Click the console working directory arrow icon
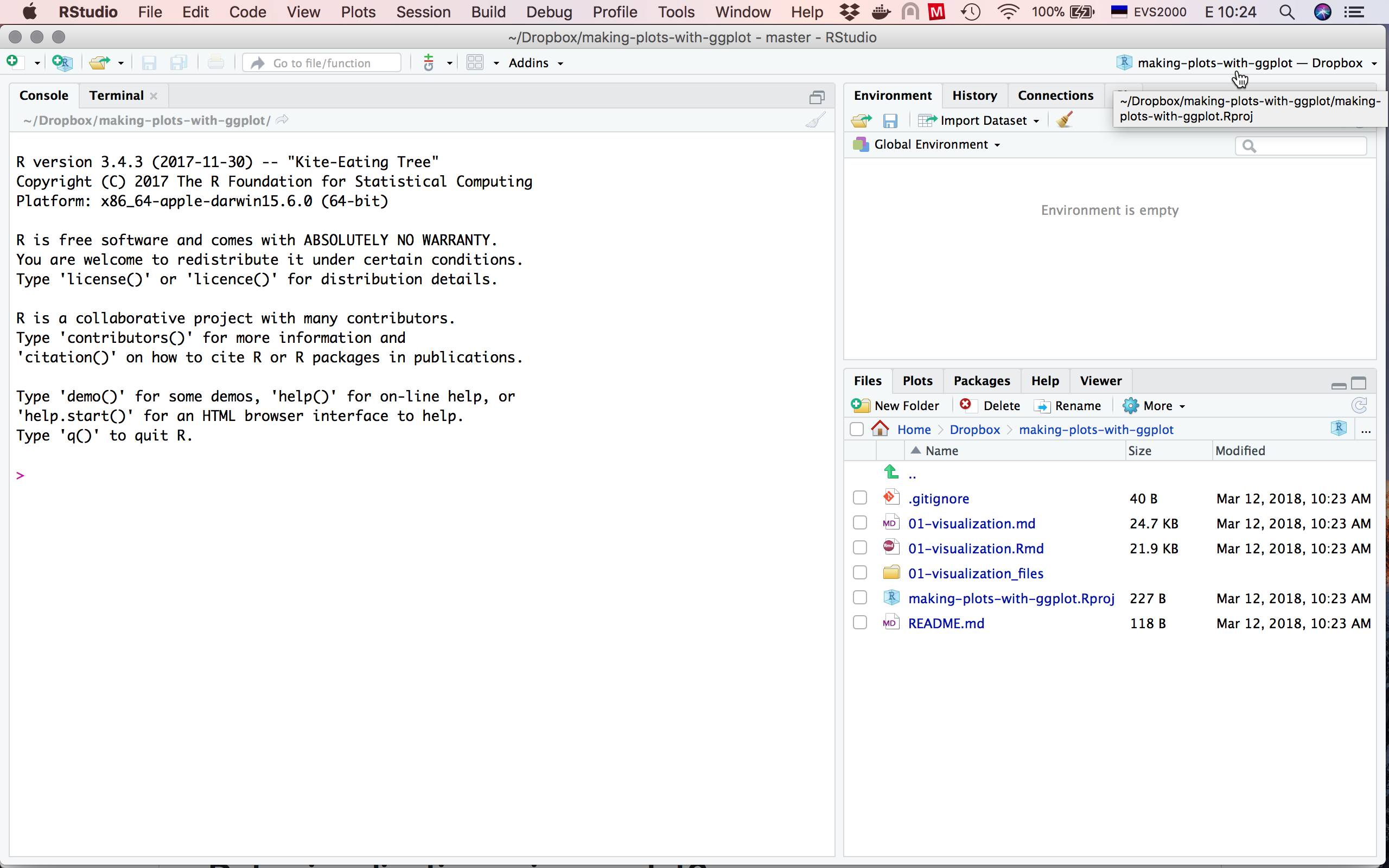1389x868 pixels. click(282, 120)
